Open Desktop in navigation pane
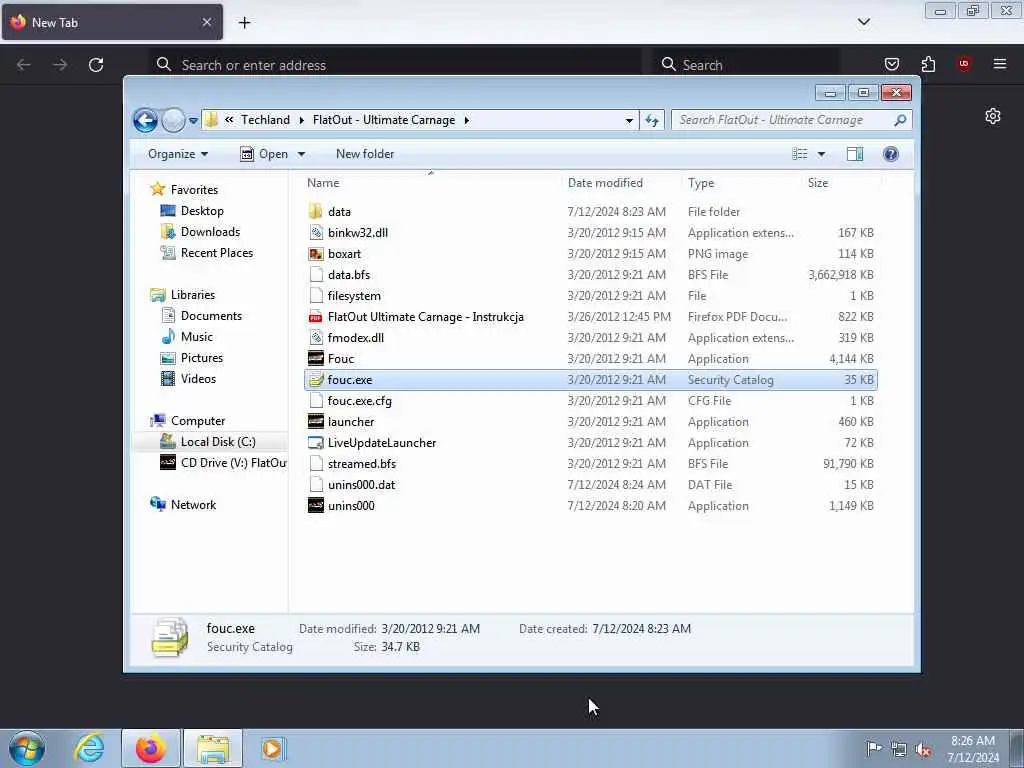This screenshot has width=1024, height=768. coord(202,211)
